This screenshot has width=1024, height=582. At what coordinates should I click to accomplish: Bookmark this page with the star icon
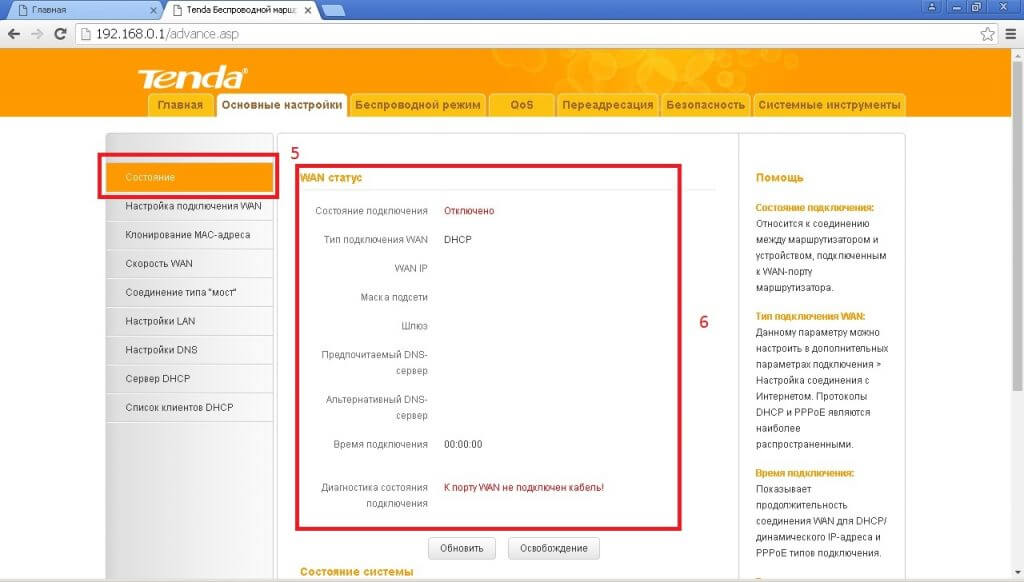[x=987, y=34]
